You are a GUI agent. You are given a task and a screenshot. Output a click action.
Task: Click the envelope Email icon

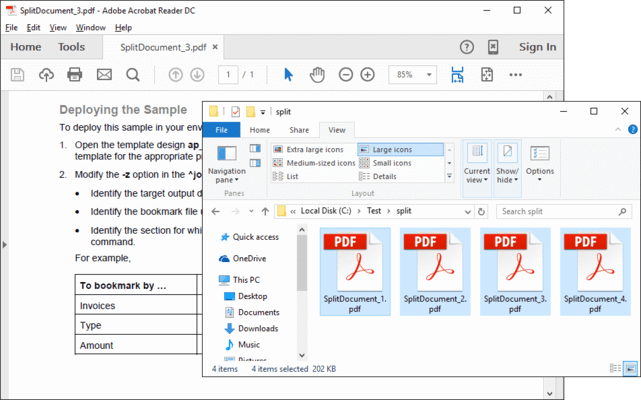pyautogui.click(x=104, y=75)
